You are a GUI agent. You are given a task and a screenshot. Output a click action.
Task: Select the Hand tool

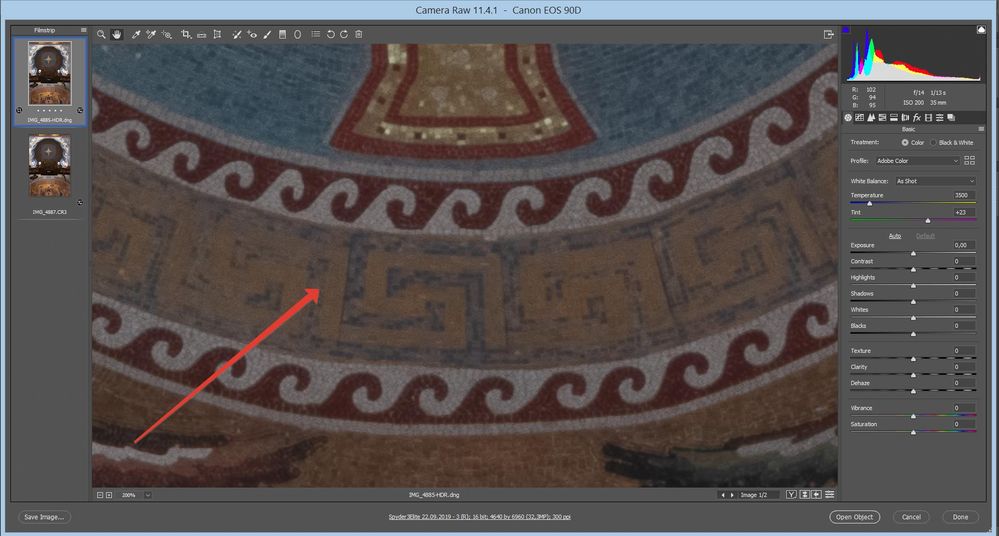(117, 34)
